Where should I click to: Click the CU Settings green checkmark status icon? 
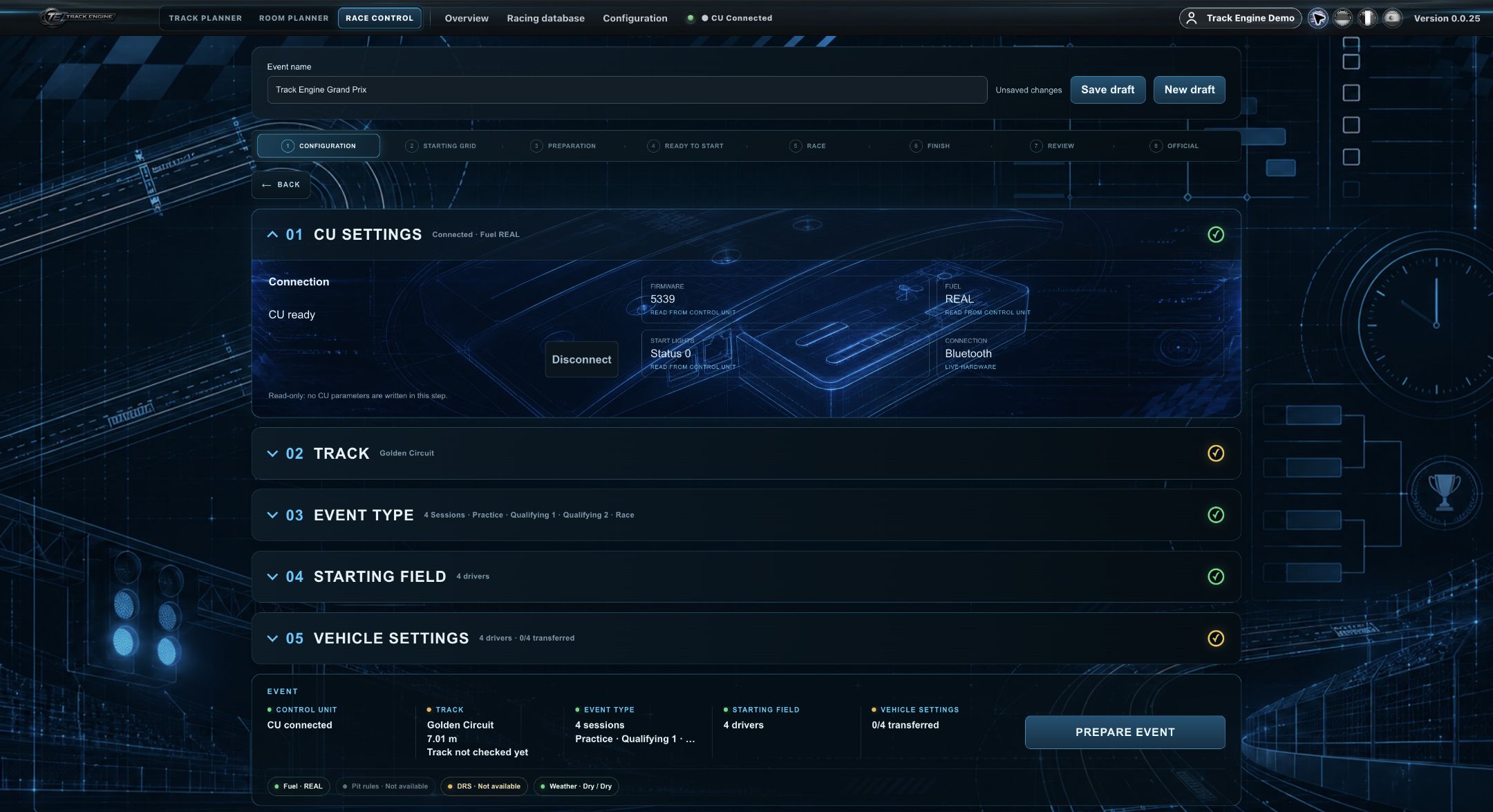[1215, 234]
